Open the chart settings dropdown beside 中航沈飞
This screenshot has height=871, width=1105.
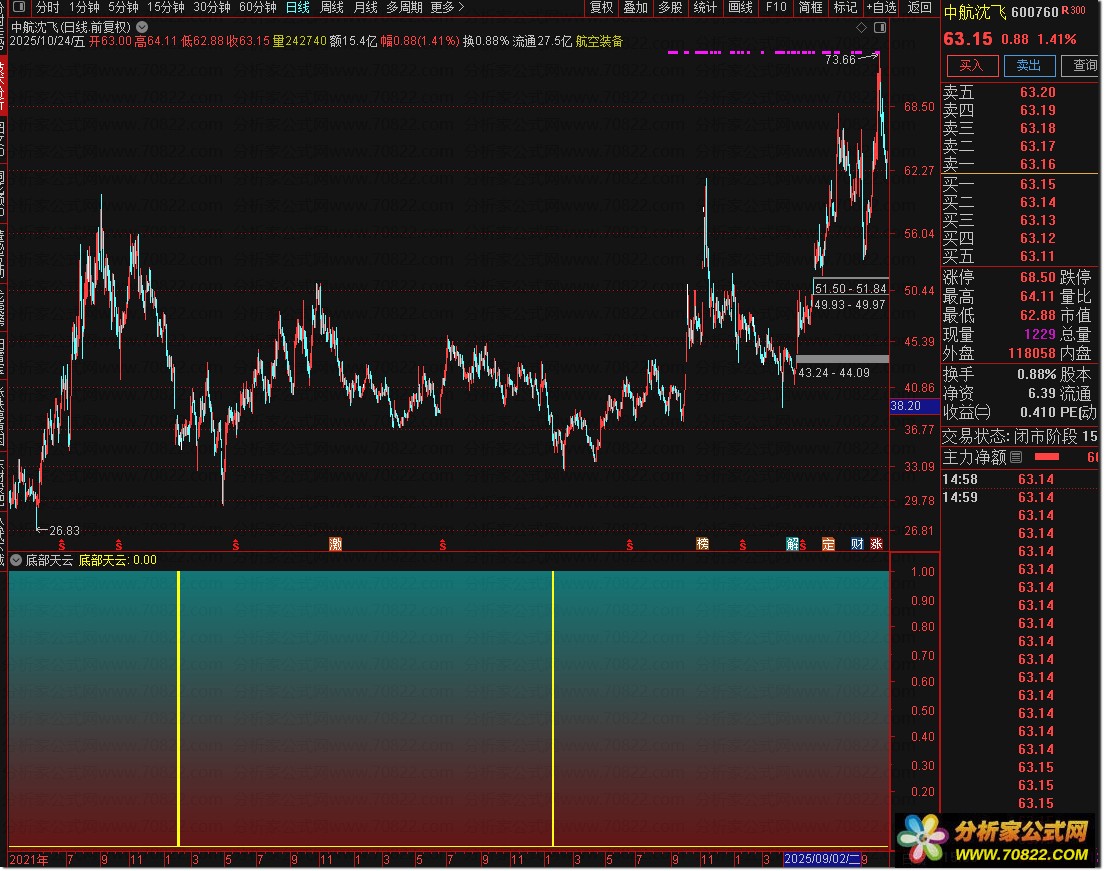[142, 27]
